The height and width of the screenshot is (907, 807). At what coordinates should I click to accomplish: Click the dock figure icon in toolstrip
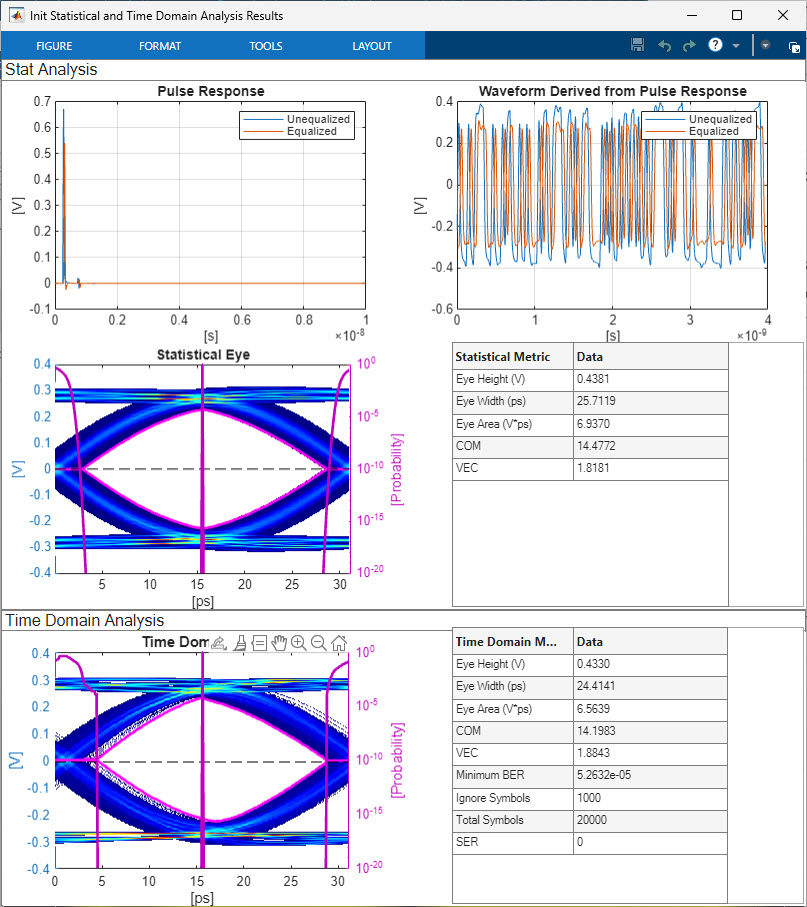[x=794, y=46]
